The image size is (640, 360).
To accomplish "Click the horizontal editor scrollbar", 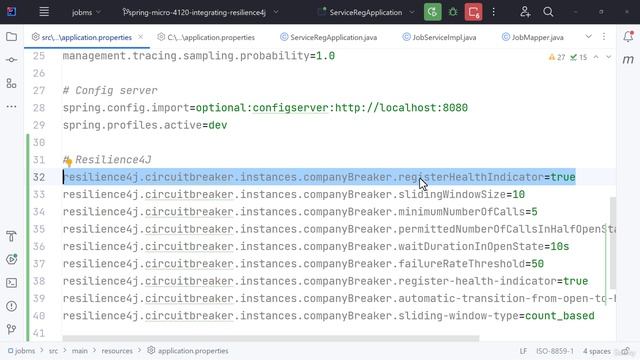I will pos(271,338).
